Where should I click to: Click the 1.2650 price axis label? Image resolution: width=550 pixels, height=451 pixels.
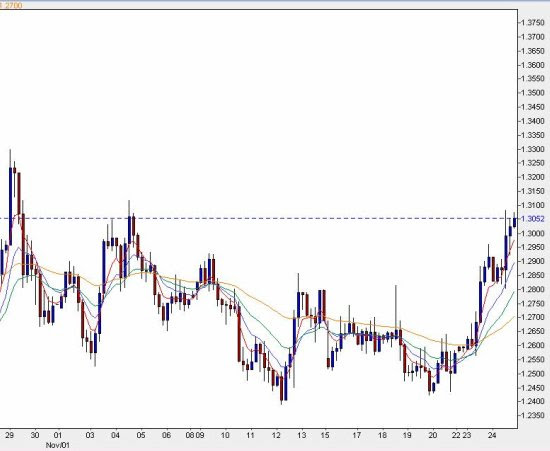pyautogui.click(x=533, y=331)
